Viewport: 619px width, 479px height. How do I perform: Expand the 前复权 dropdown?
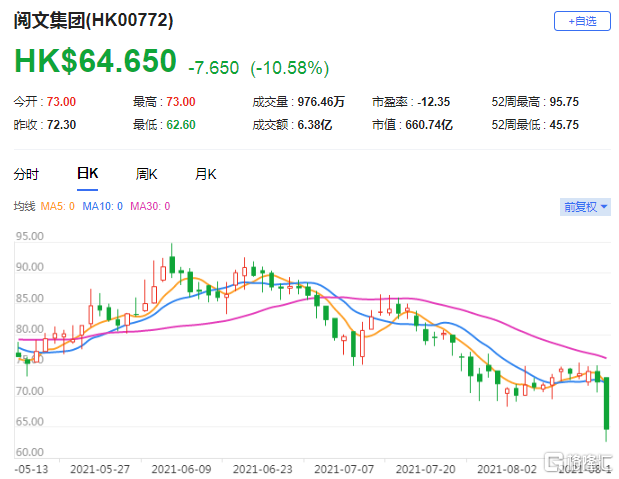click(x=585, y=207)
